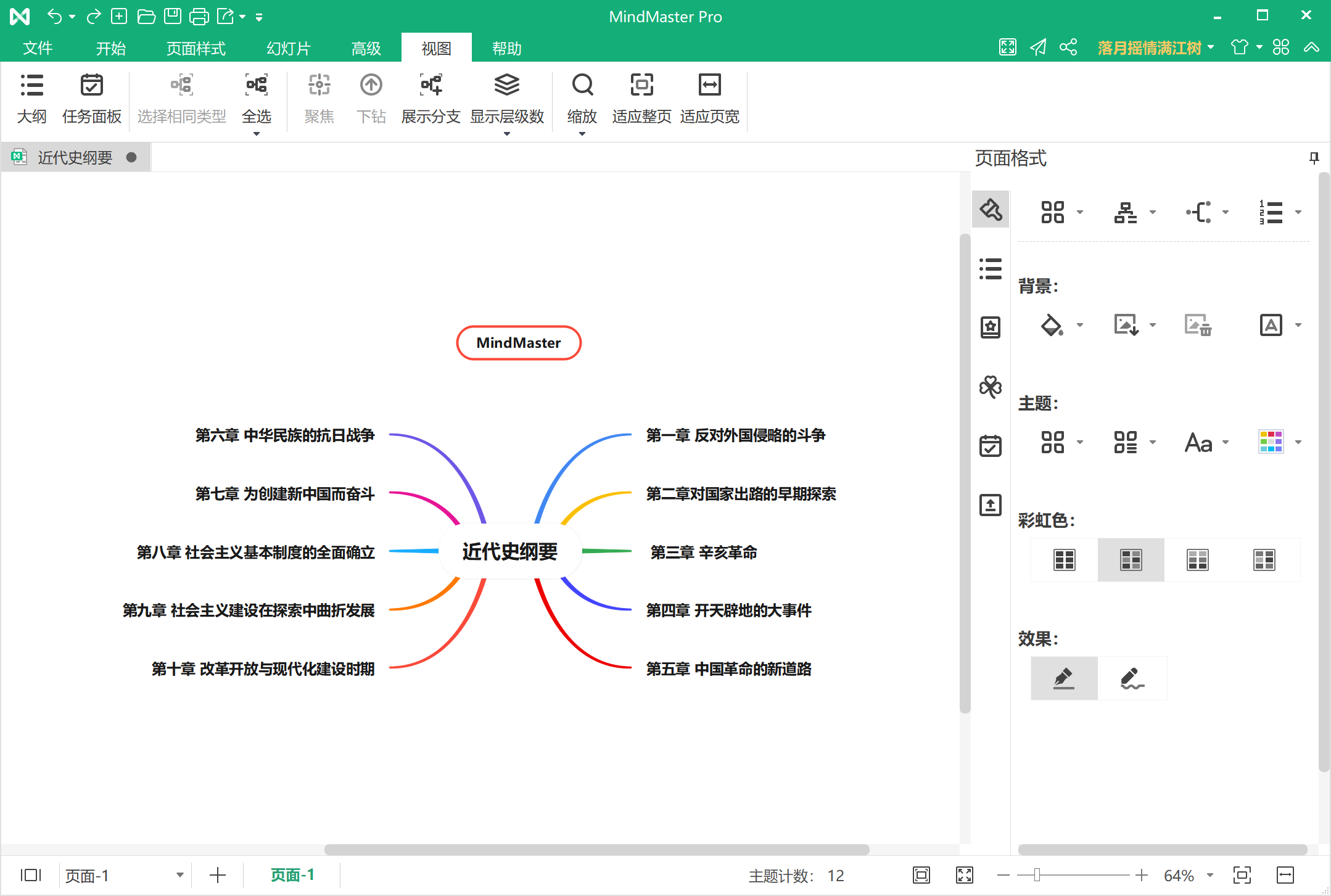This screenshot has height=896, width=1331.
Task: Select the straight pen effect
Action: tap(1065, 678)
